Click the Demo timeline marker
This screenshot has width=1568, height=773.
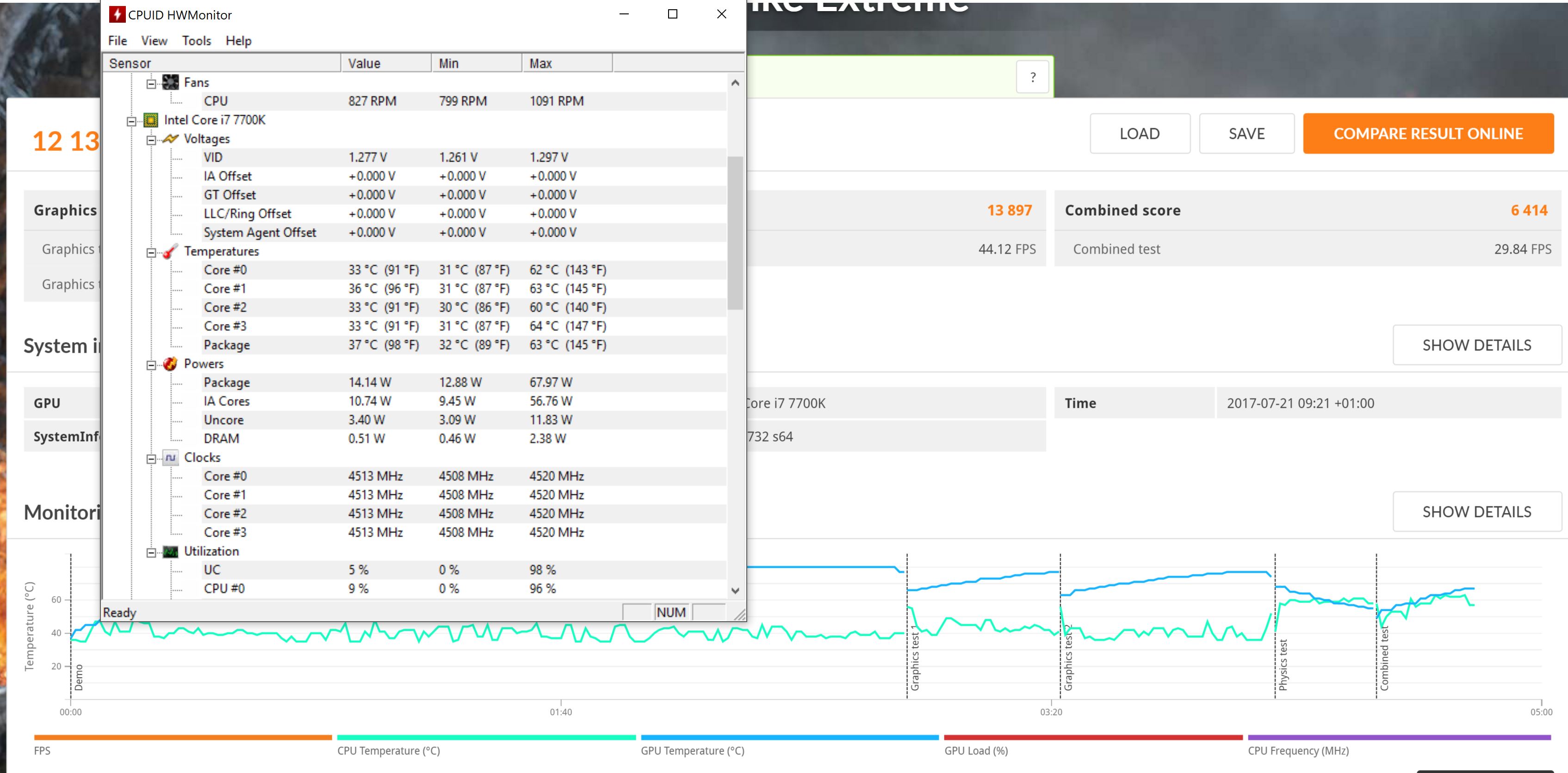click(78, 677)
